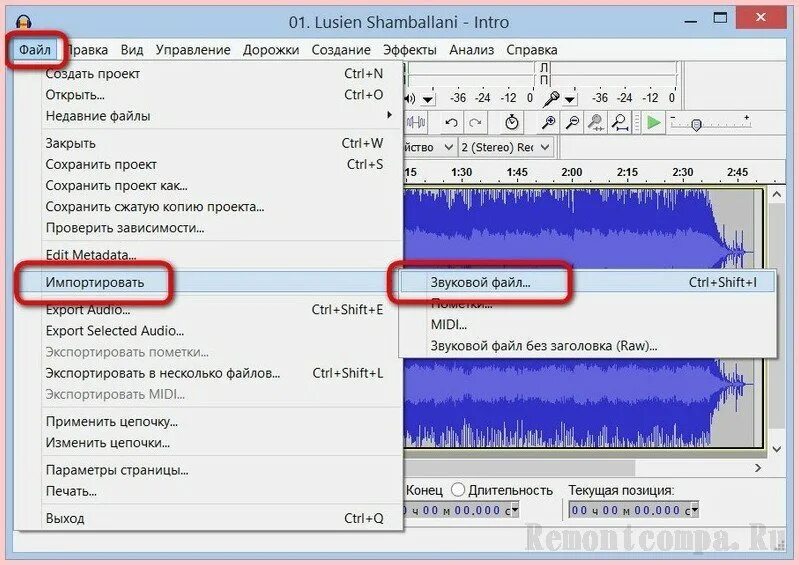Open the Создание menu
Screen dimensions: 799x565
point(341,50)
